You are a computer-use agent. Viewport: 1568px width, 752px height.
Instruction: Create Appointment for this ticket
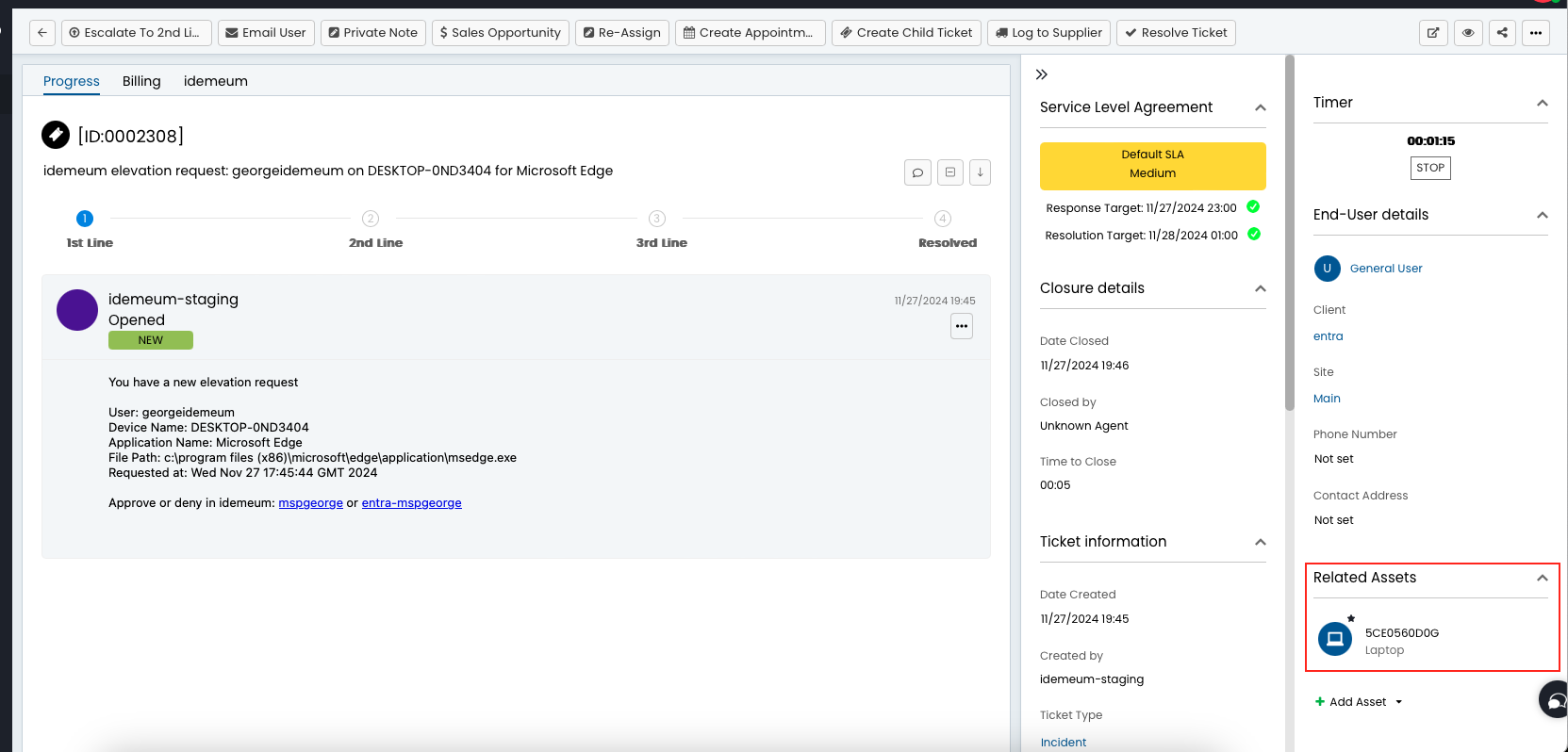[750, 32]
